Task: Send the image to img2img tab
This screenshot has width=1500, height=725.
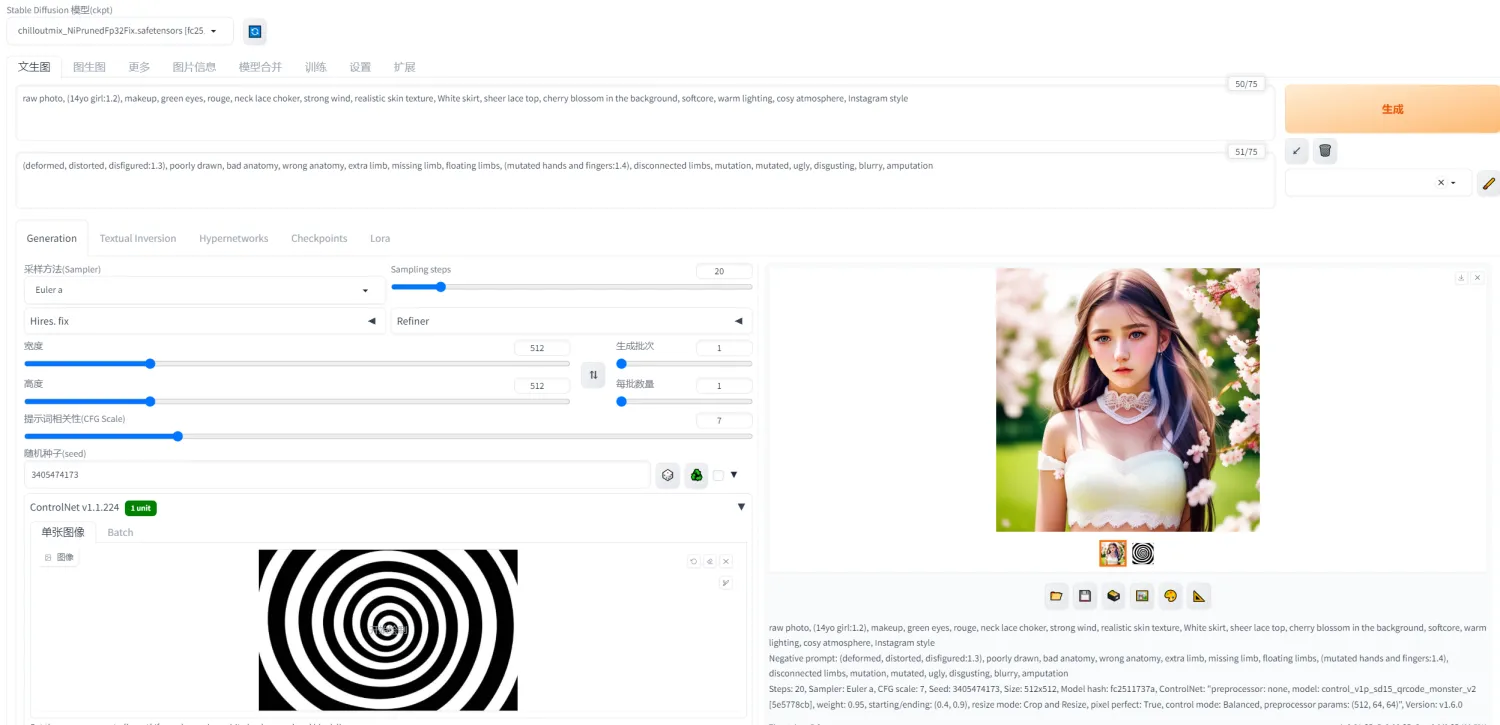Action: pyautogui.click(x=1141, y=597)
